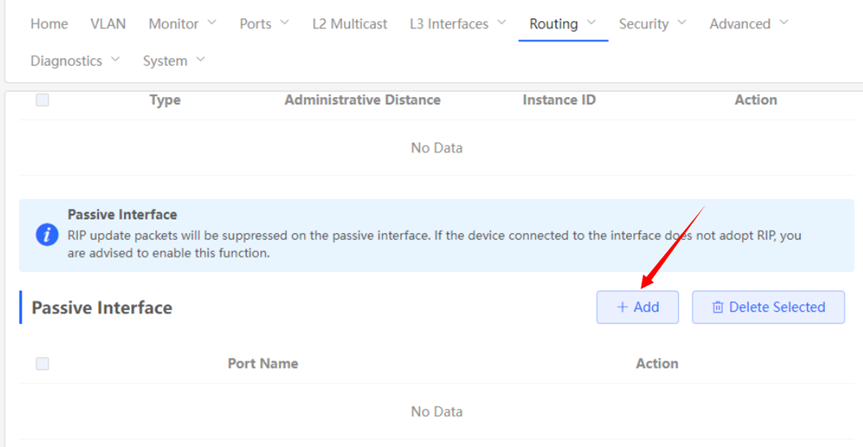Tick the select-all checkbox beside Type column

pyautogui.click(x=42, y=100)
